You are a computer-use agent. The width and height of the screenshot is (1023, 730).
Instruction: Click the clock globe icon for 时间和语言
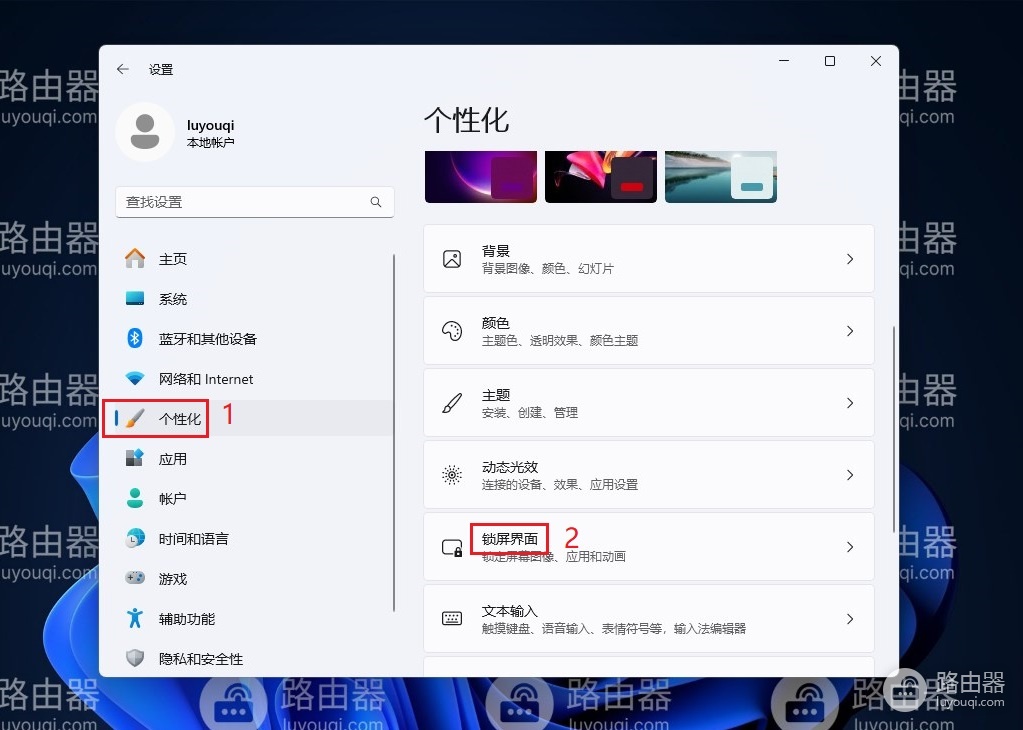tap(135, 538)
